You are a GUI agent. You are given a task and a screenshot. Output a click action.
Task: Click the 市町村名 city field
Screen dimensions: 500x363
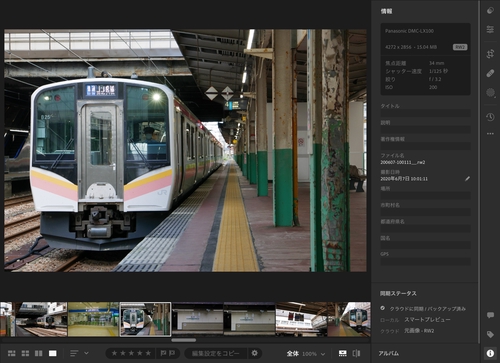426,212
